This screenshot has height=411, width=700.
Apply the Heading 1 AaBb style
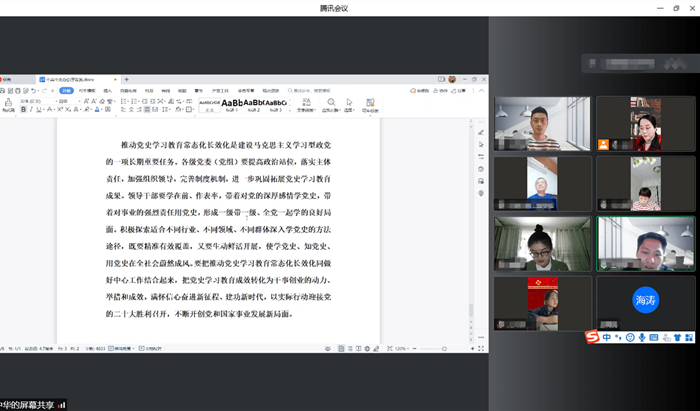click(232, 105)
